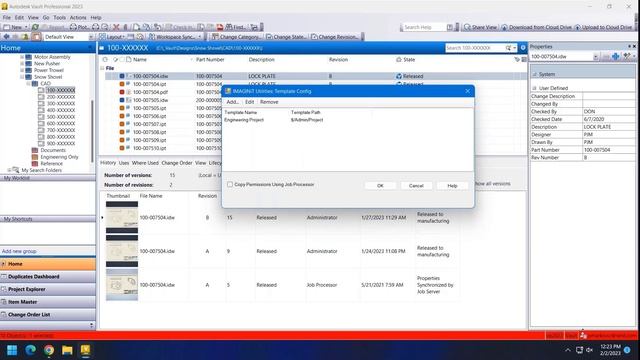Switch to the Change Order tab

tap(177, 163)
